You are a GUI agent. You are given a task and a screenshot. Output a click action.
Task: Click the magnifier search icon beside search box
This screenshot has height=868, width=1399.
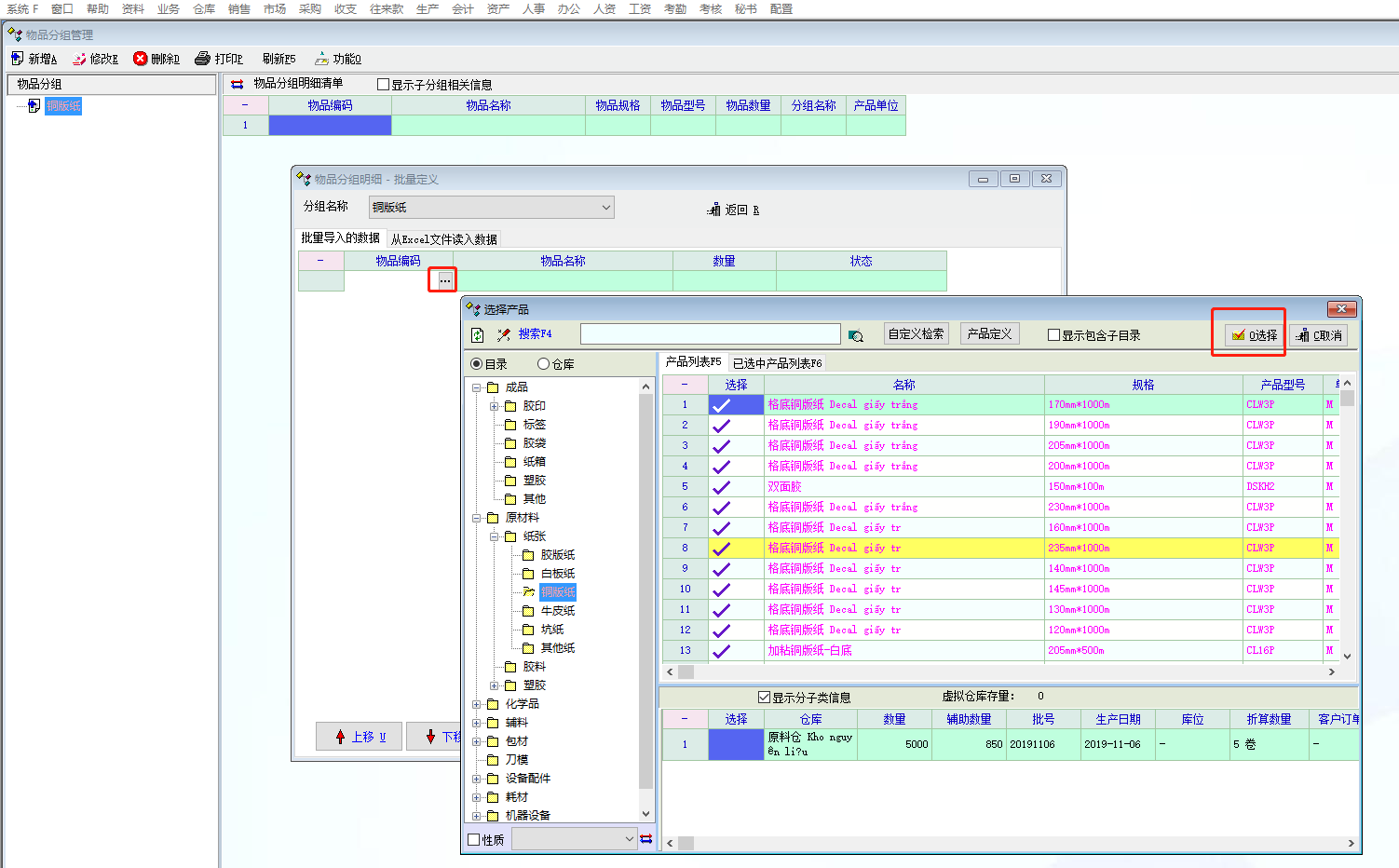tap(856, 335)
